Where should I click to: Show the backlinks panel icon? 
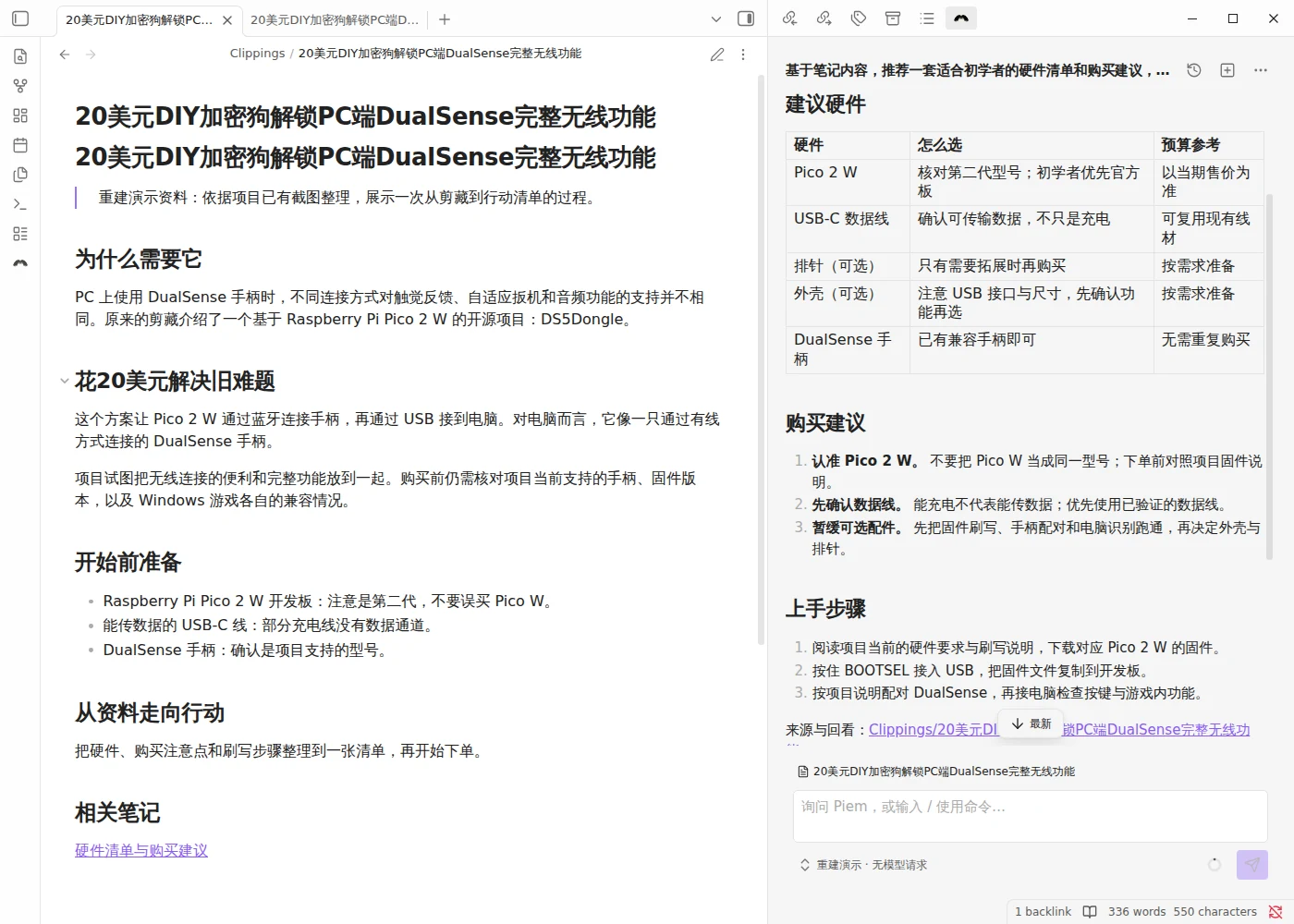point(789,18)
